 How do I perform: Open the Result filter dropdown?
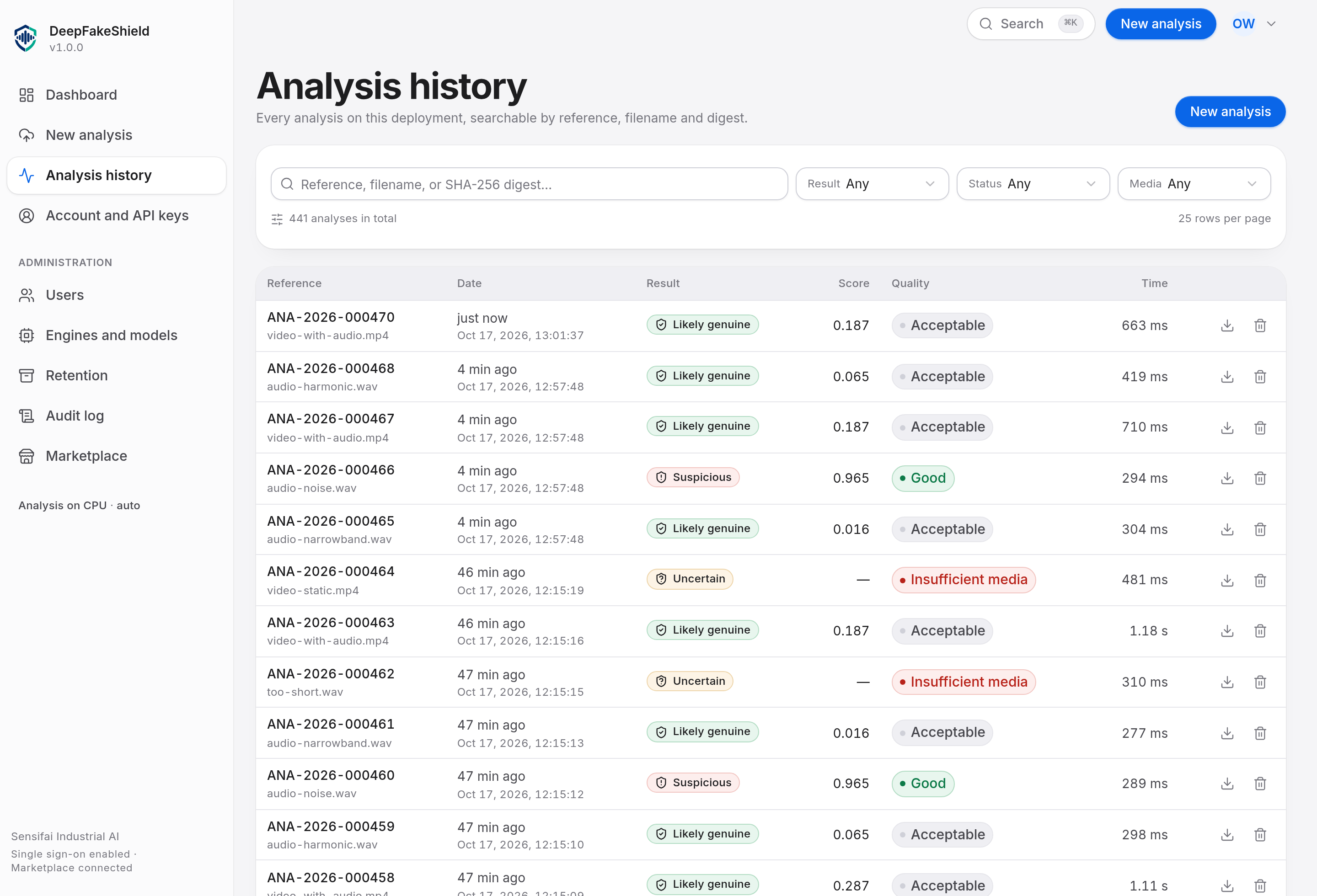[x=872, y=183]
